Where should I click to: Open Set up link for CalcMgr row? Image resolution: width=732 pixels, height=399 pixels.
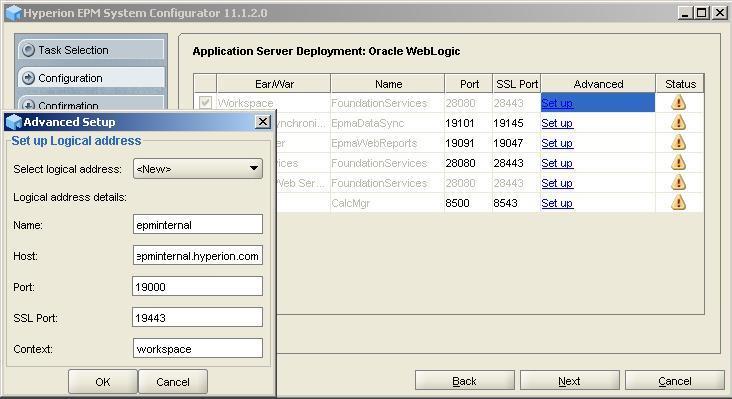coord(557,203)
